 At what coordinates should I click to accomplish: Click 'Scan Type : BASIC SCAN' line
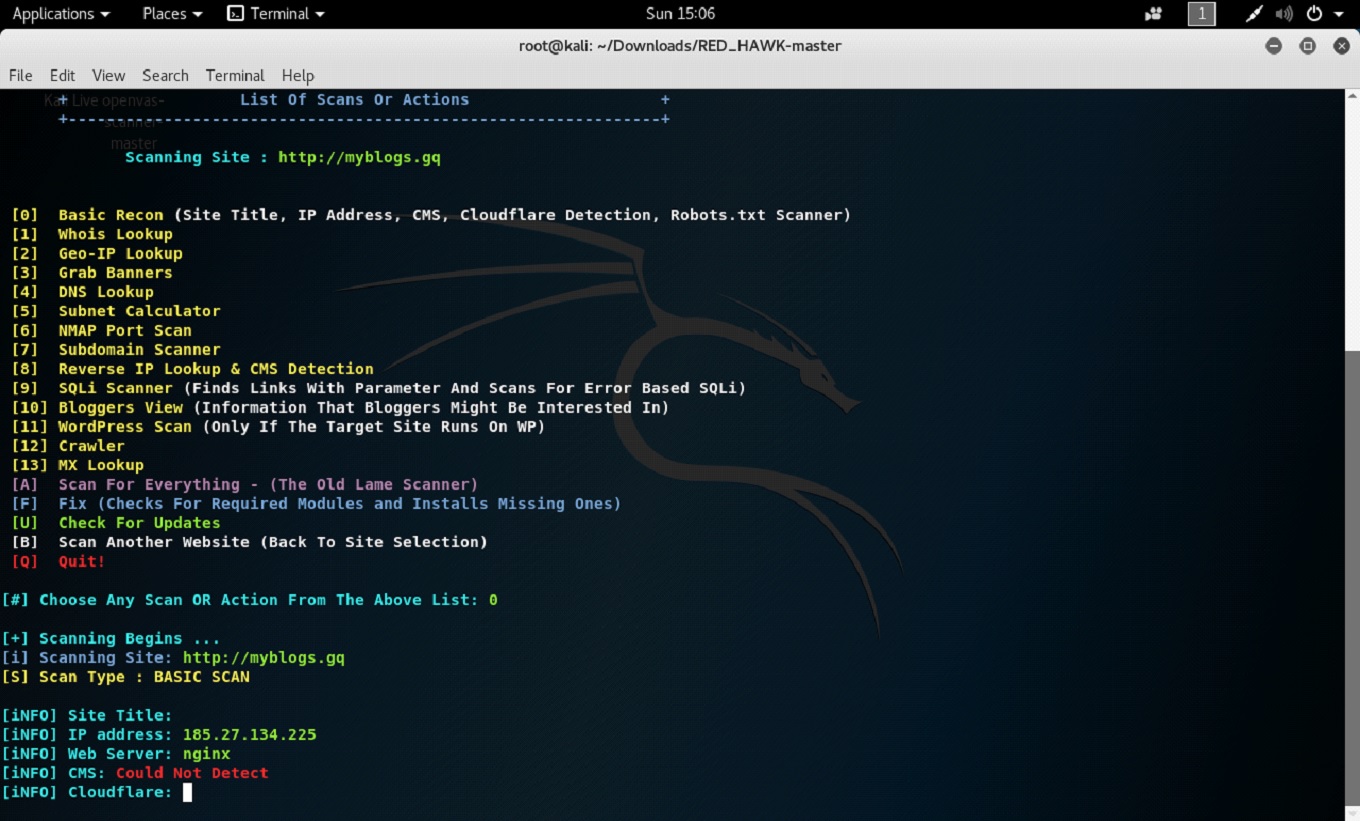click(x=126, y=677)
